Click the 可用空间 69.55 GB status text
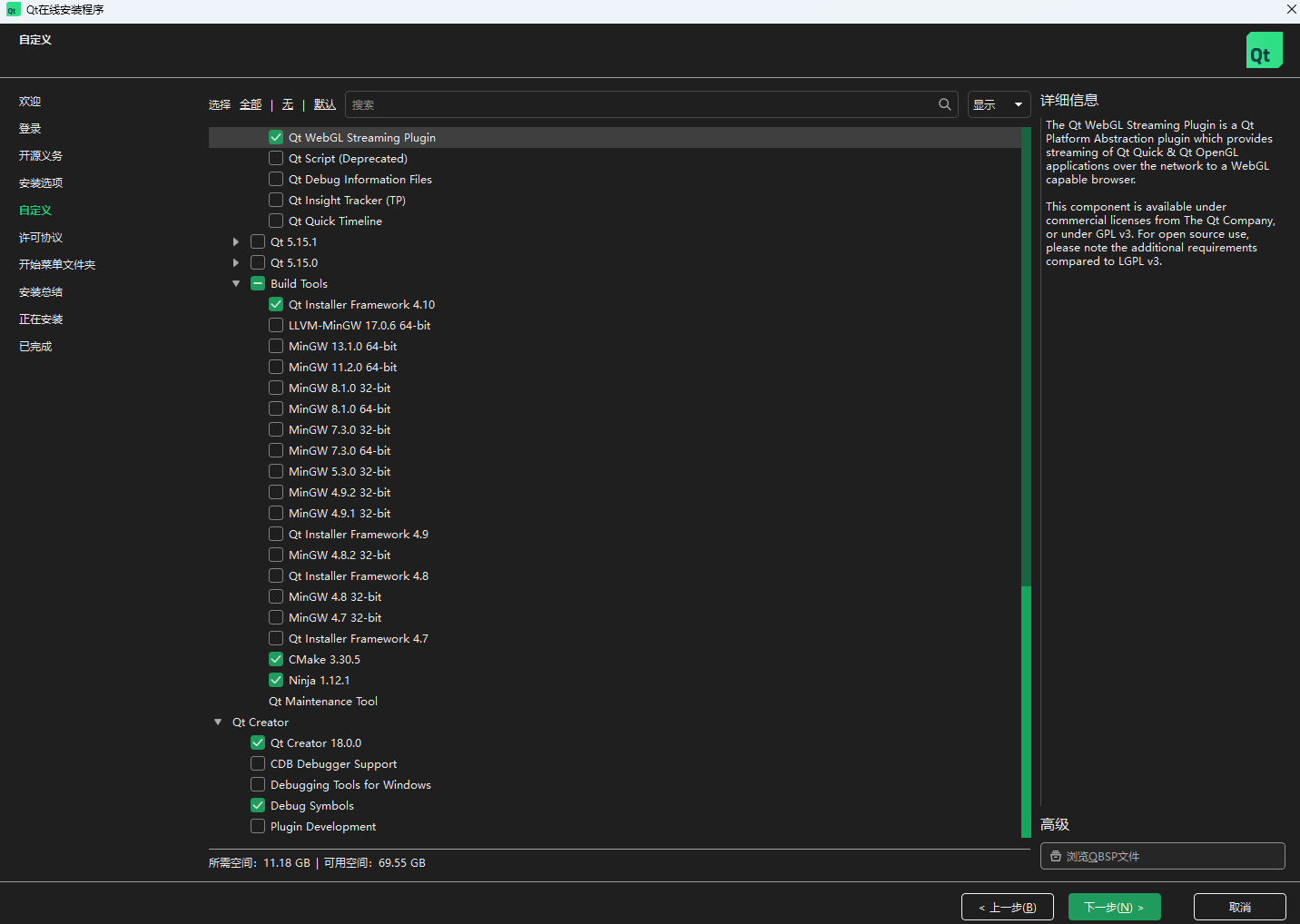 tap(375, 863)
